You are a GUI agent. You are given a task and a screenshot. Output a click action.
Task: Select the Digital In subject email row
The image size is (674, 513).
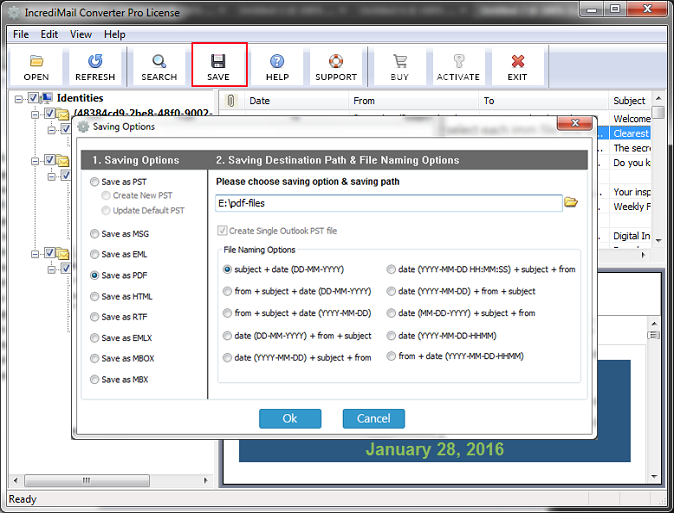click(631, 236)
